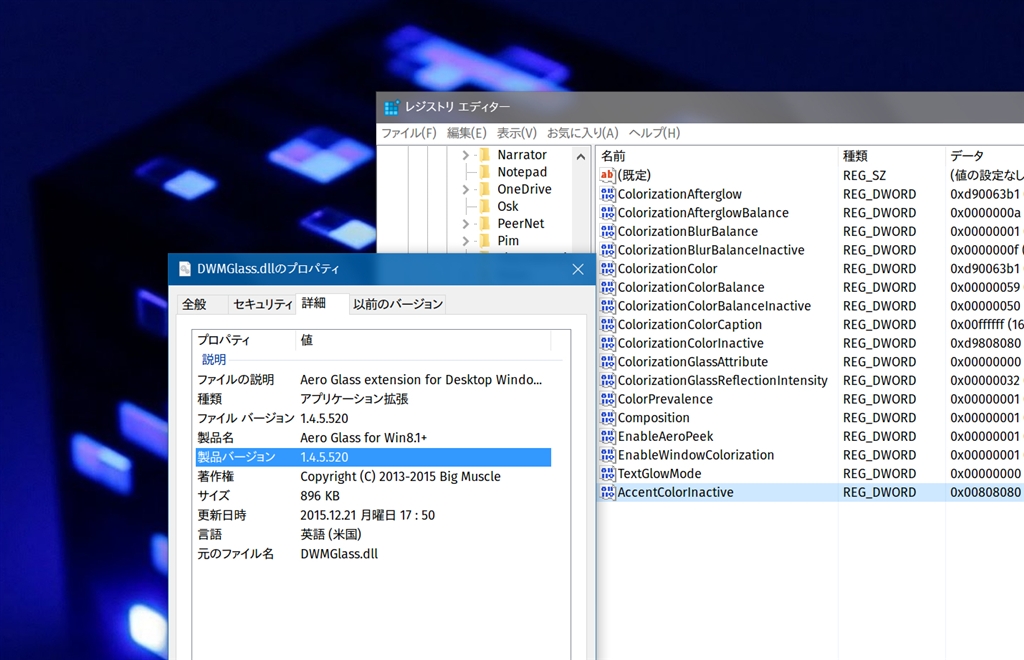Click the OneDrive folder icon
1024x660 pixels.
click(485, 189)
